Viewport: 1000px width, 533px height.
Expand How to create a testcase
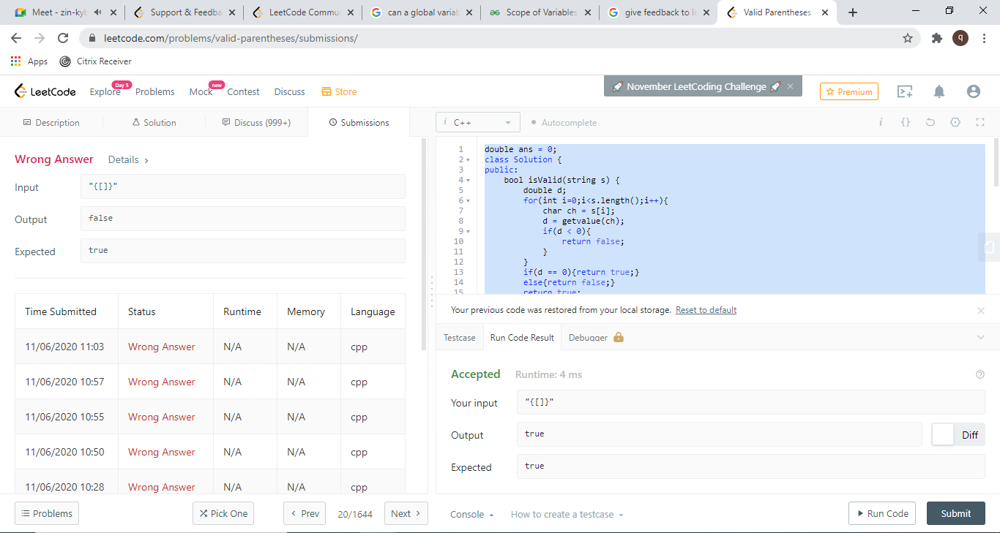[566, 514]
